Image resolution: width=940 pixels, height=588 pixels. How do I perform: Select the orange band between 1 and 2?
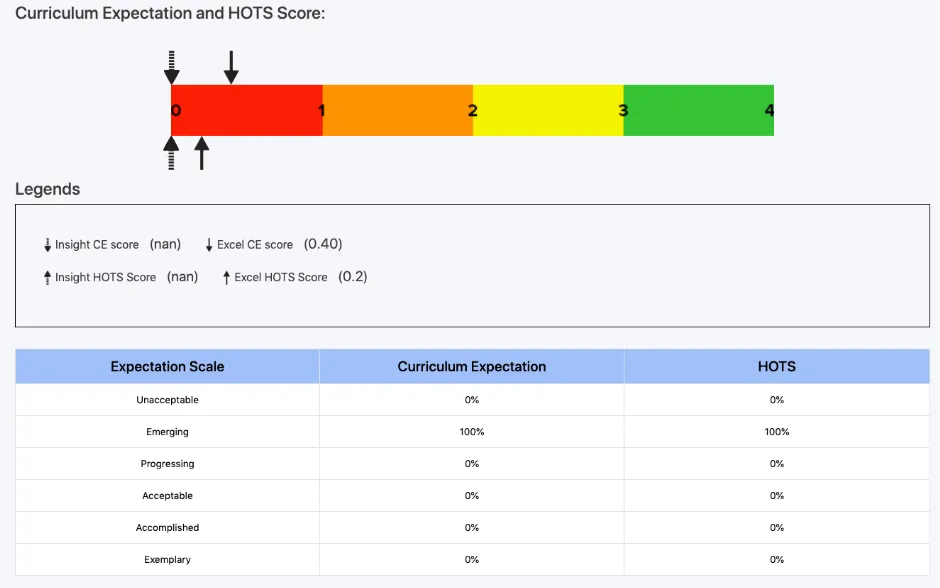[x=396, y=110]
